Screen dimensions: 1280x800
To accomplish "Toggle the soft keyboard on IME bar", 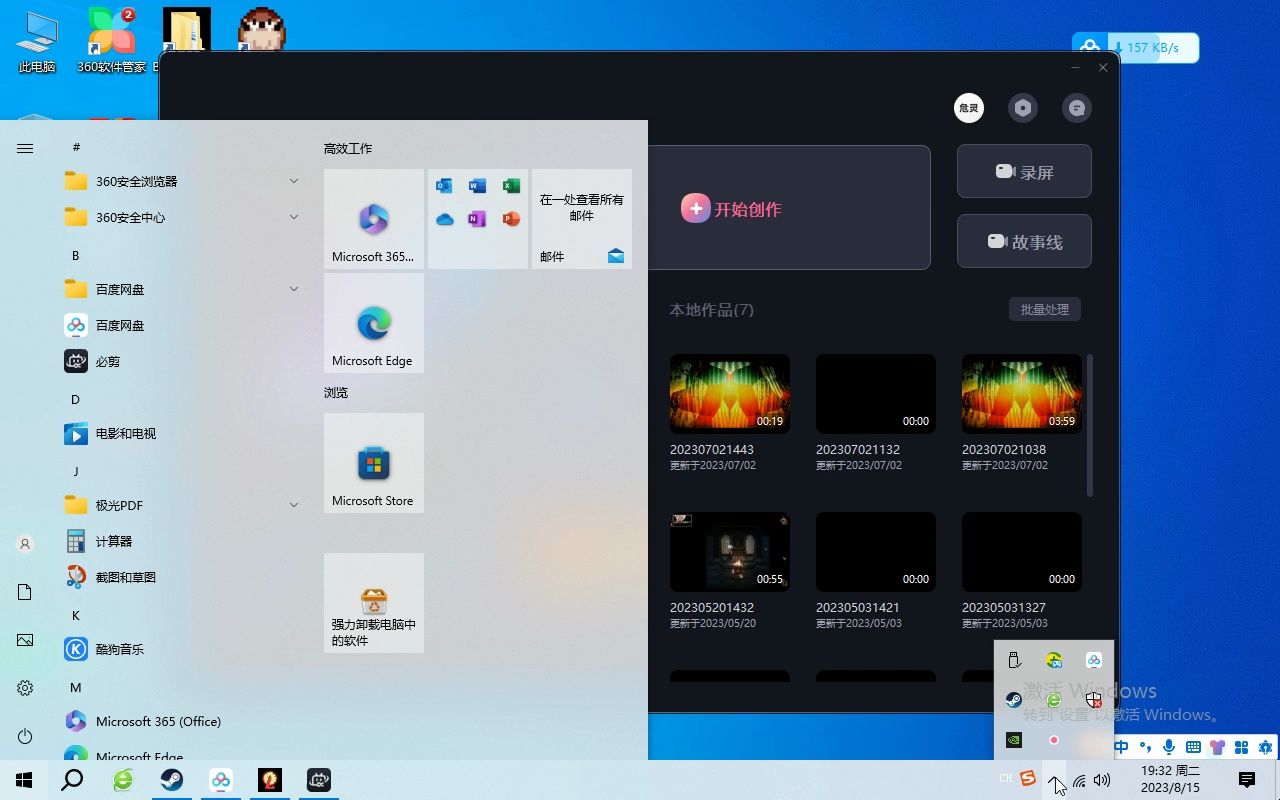I will [x=1193, y=747].
